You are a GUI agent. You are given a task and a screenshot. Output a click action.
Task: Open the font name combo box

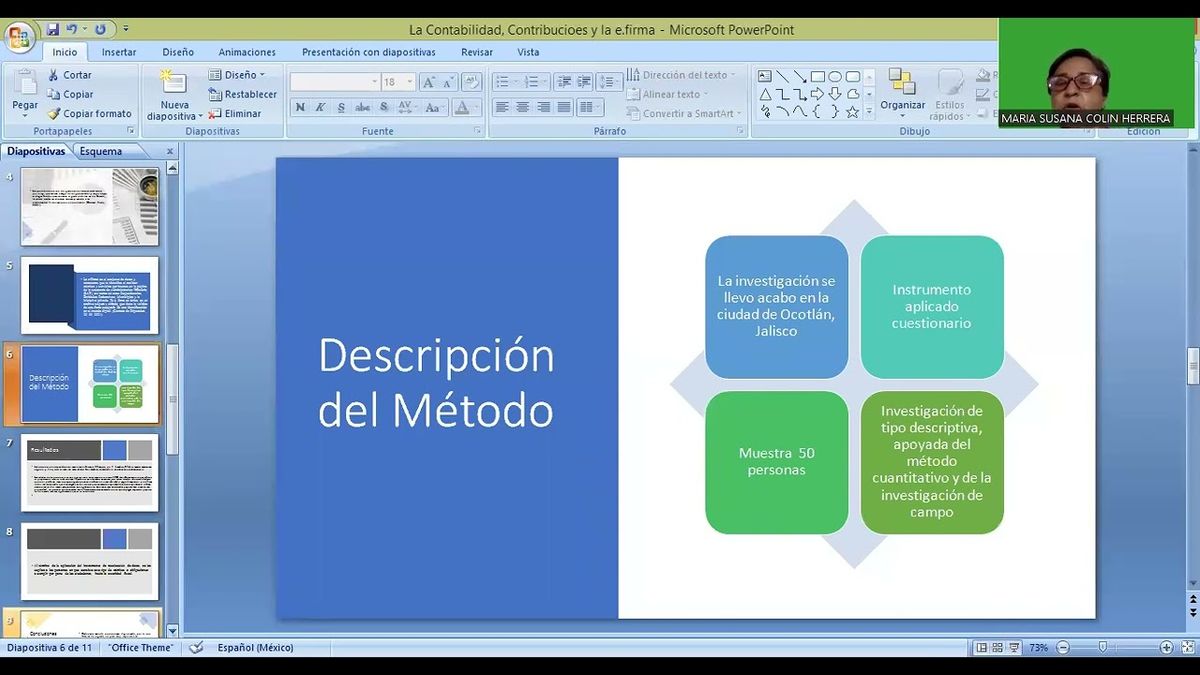[335, 82]
